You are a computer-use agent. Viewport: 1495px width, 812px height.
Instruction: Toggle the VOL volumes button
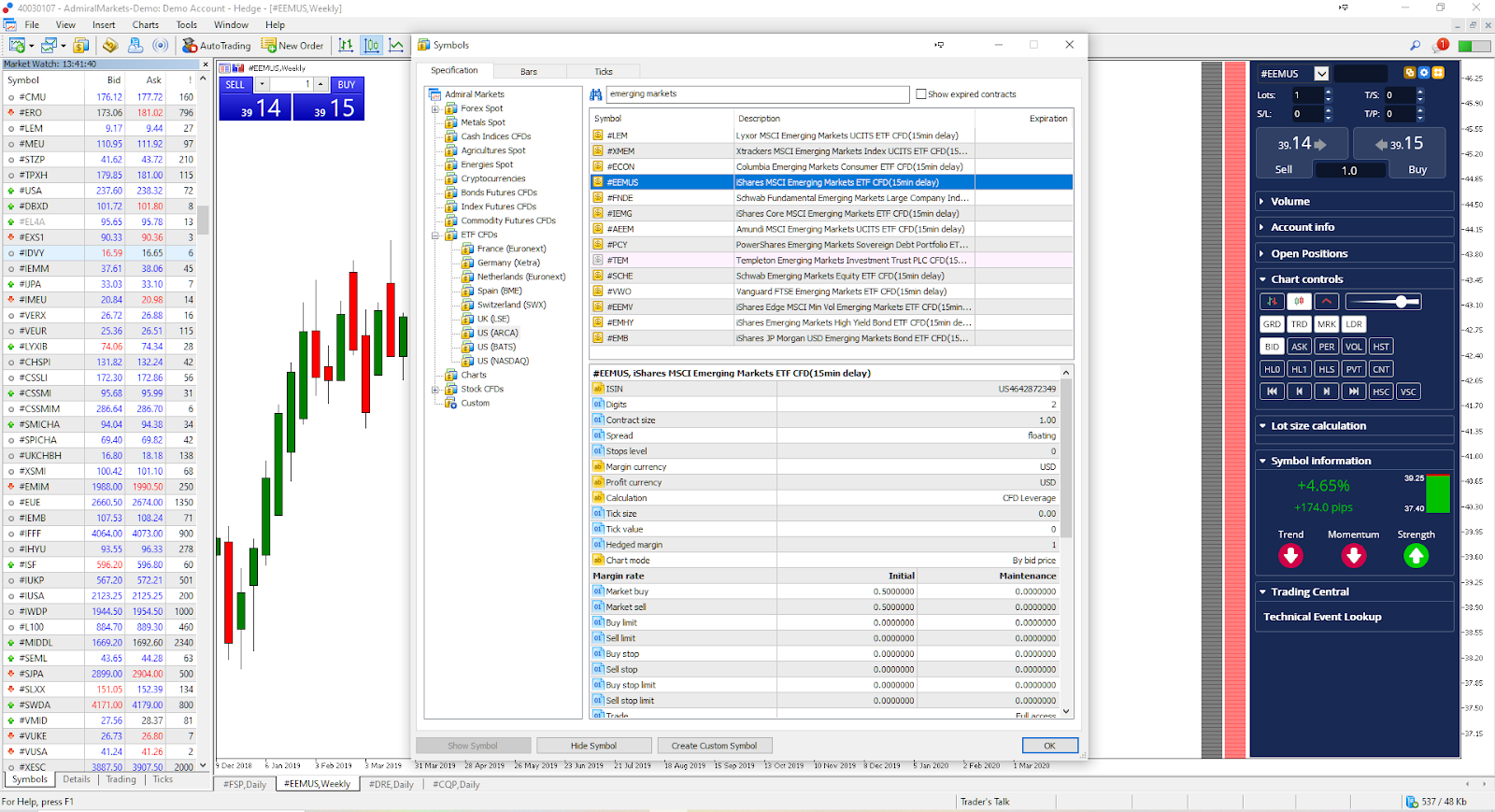[x=1354, y=347]
